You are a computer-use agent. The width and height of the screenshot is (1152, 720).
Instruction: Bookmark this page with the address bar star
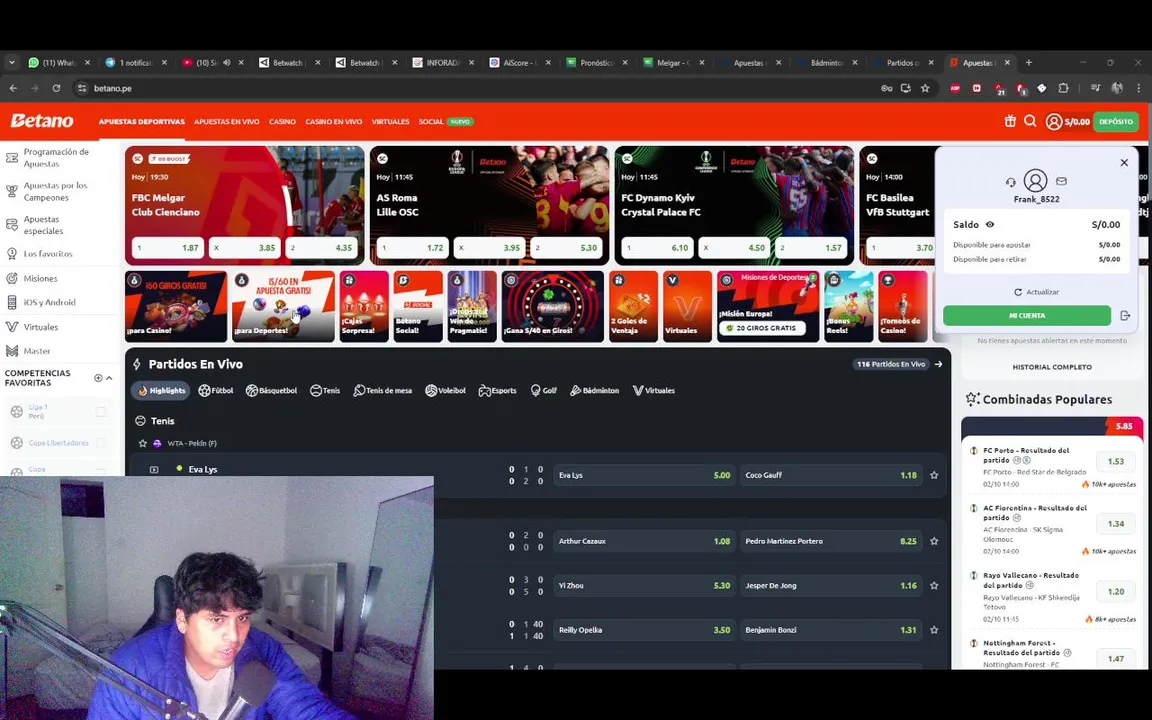tap(925, 88)
